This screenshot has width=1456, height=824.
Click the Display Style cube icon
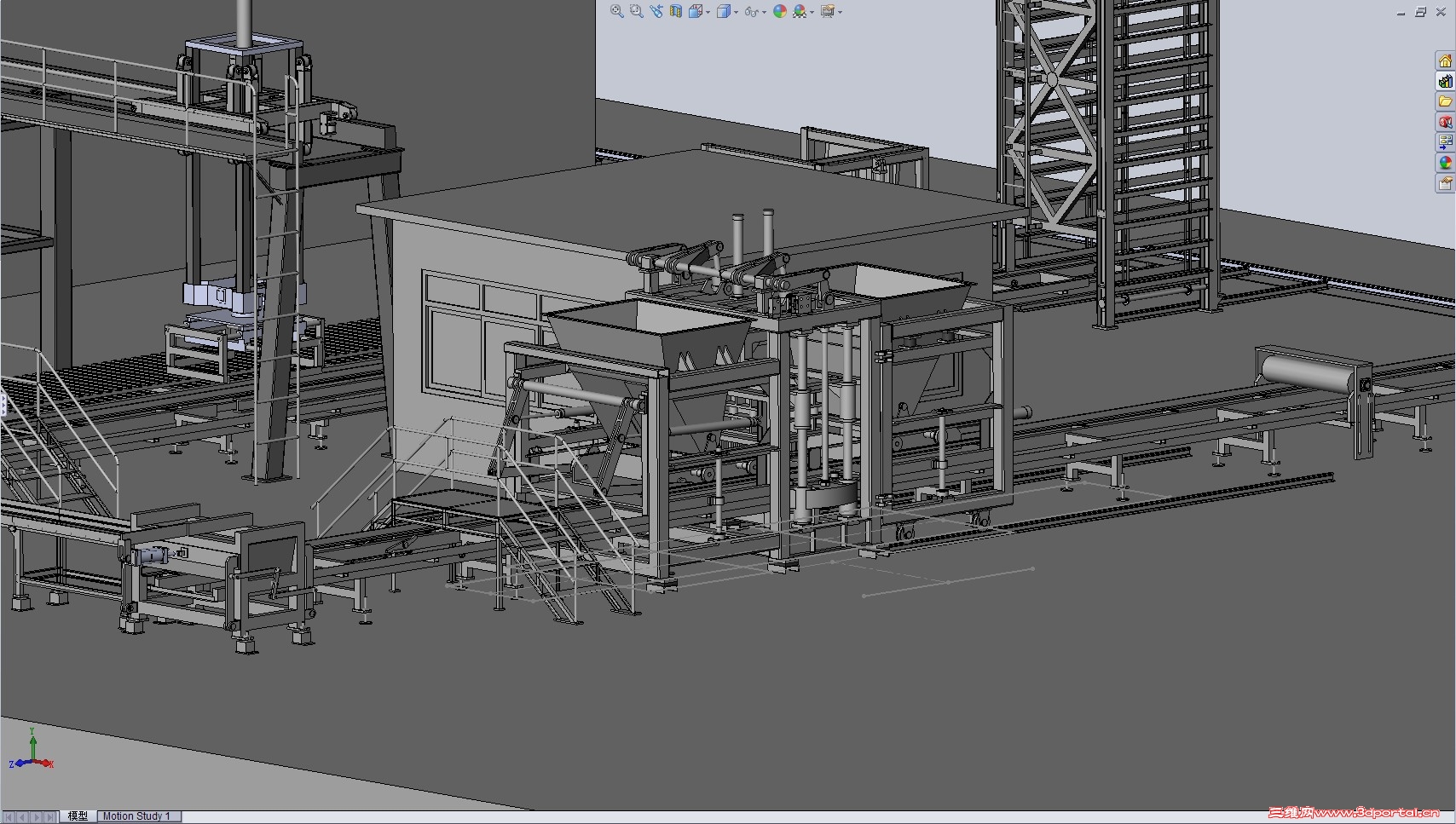click(x=724, y=11)
